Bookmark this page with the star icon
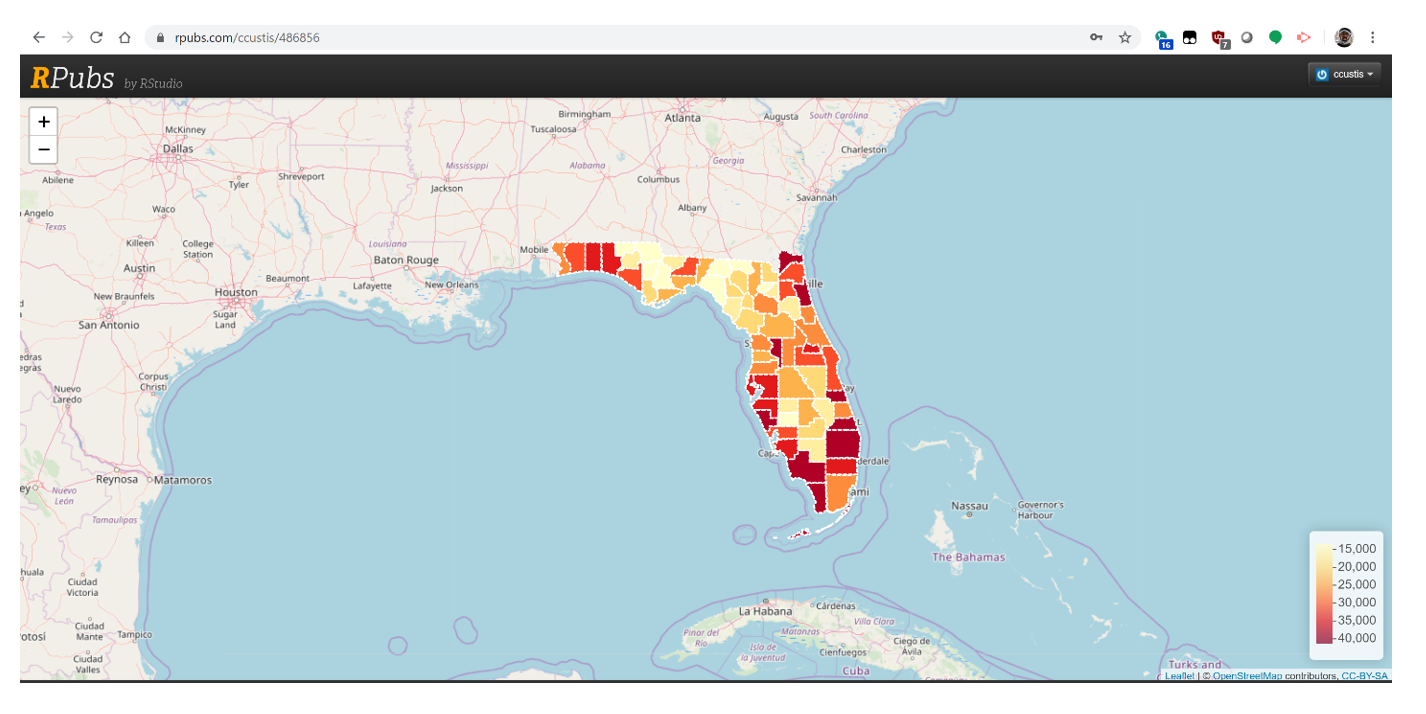The image size is (1426, 714). pyautogui.click(x=1125, y=37)
